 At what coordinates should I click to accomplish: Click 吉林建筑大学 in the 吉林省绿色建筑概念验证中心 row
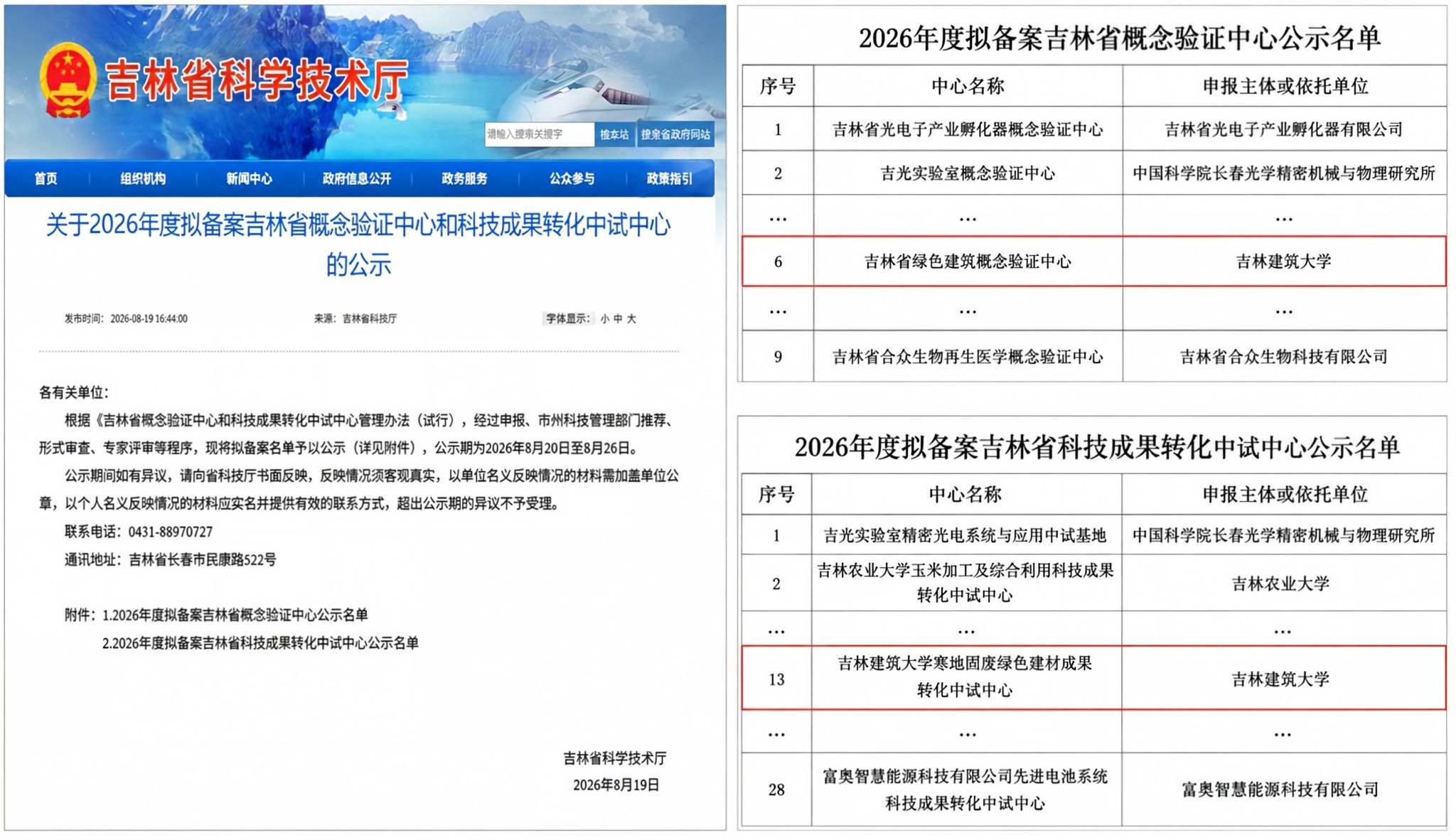1284,262
